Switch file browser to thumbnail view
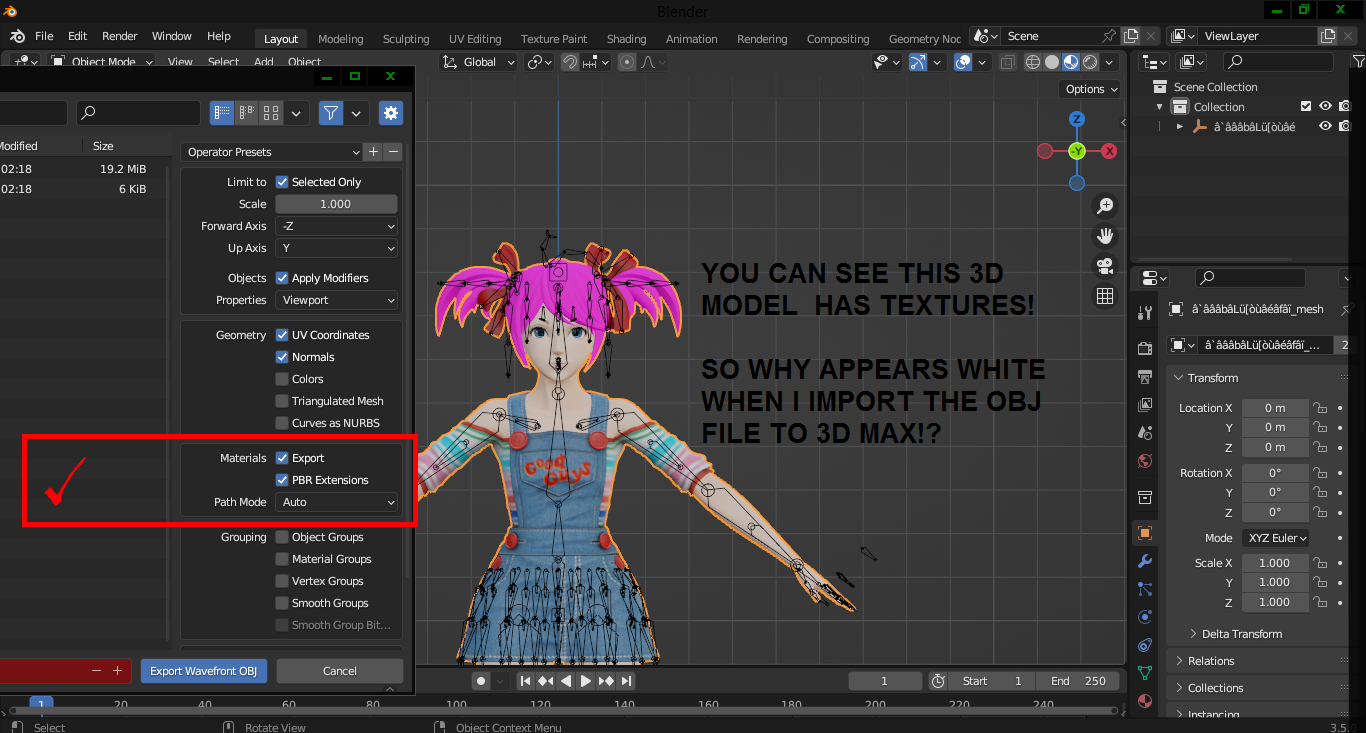 (271, 113)
